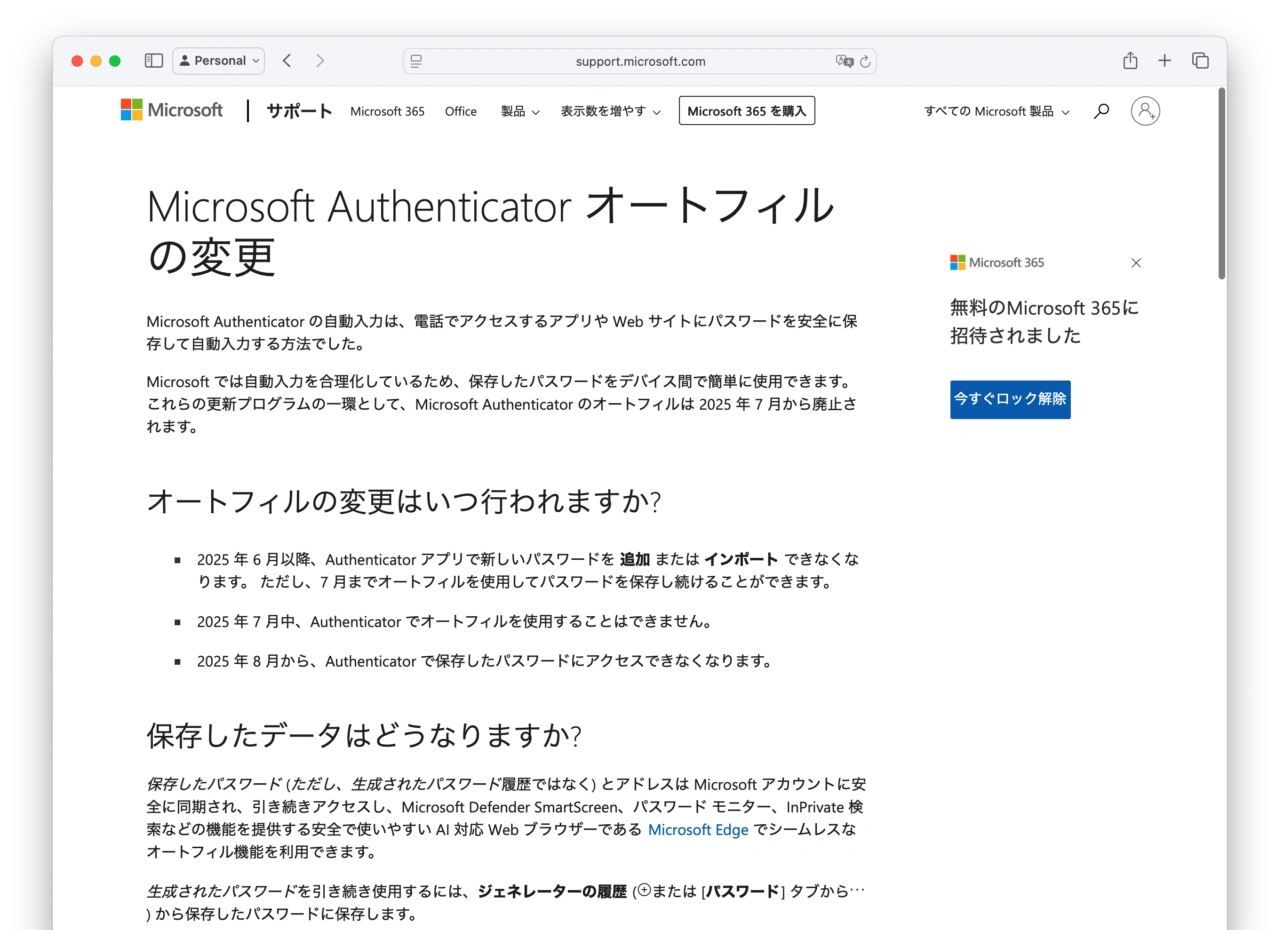Open the Microsoft search magnifier
Screen dimensions: 1280x930
click(1101, 111)
